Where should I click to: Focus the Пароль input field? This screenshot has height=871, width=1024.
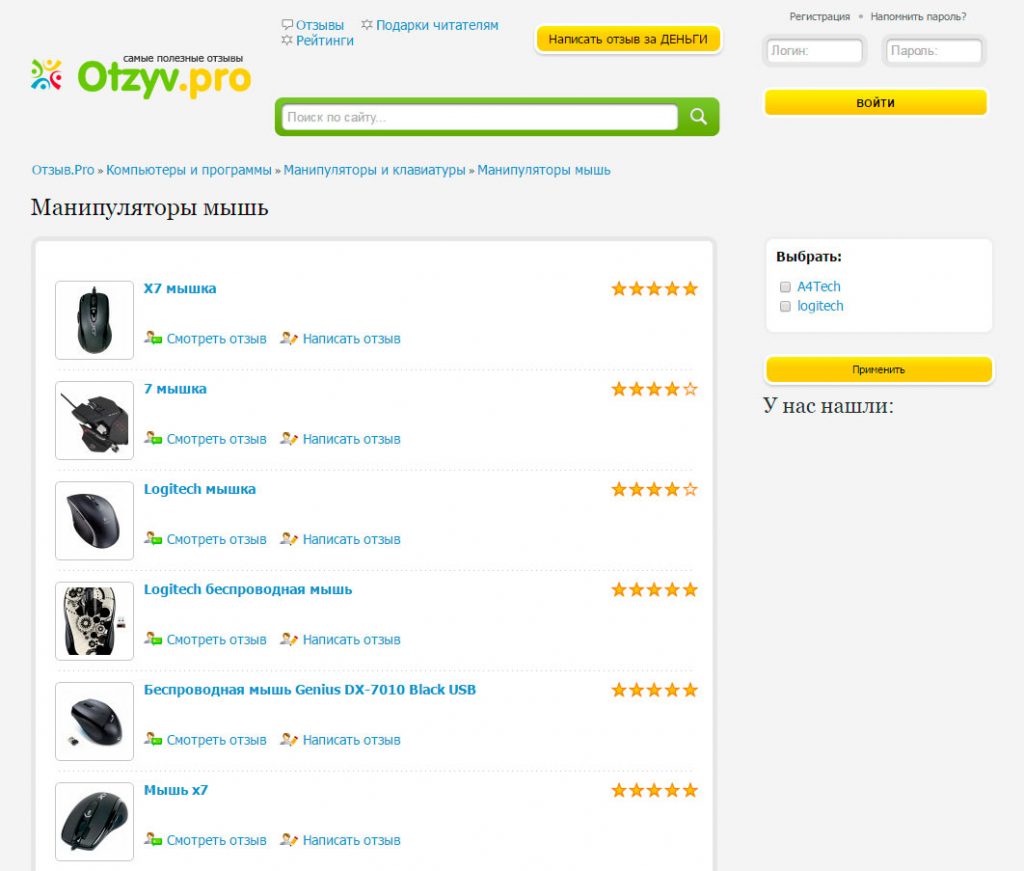pos(933,51)
